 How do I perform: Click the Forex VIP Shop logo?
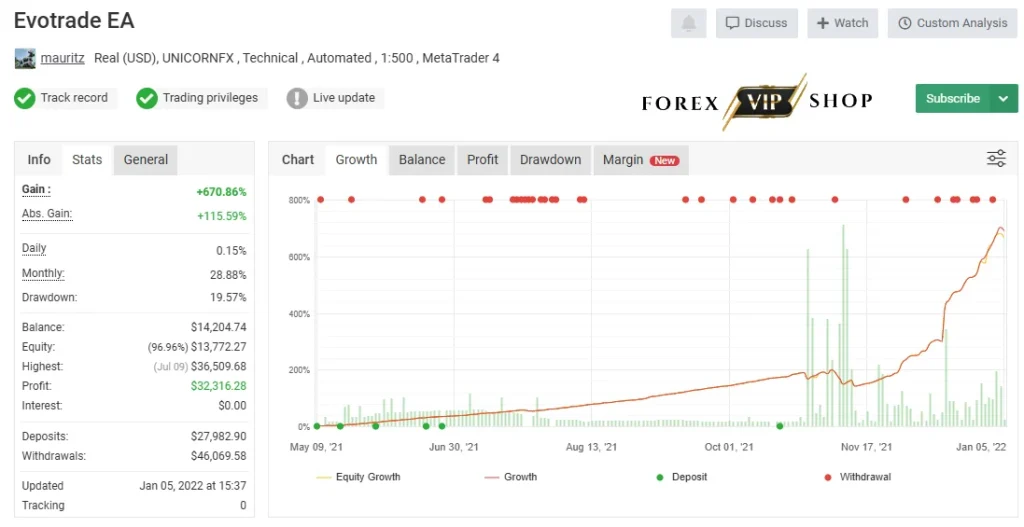pos(757,101)
